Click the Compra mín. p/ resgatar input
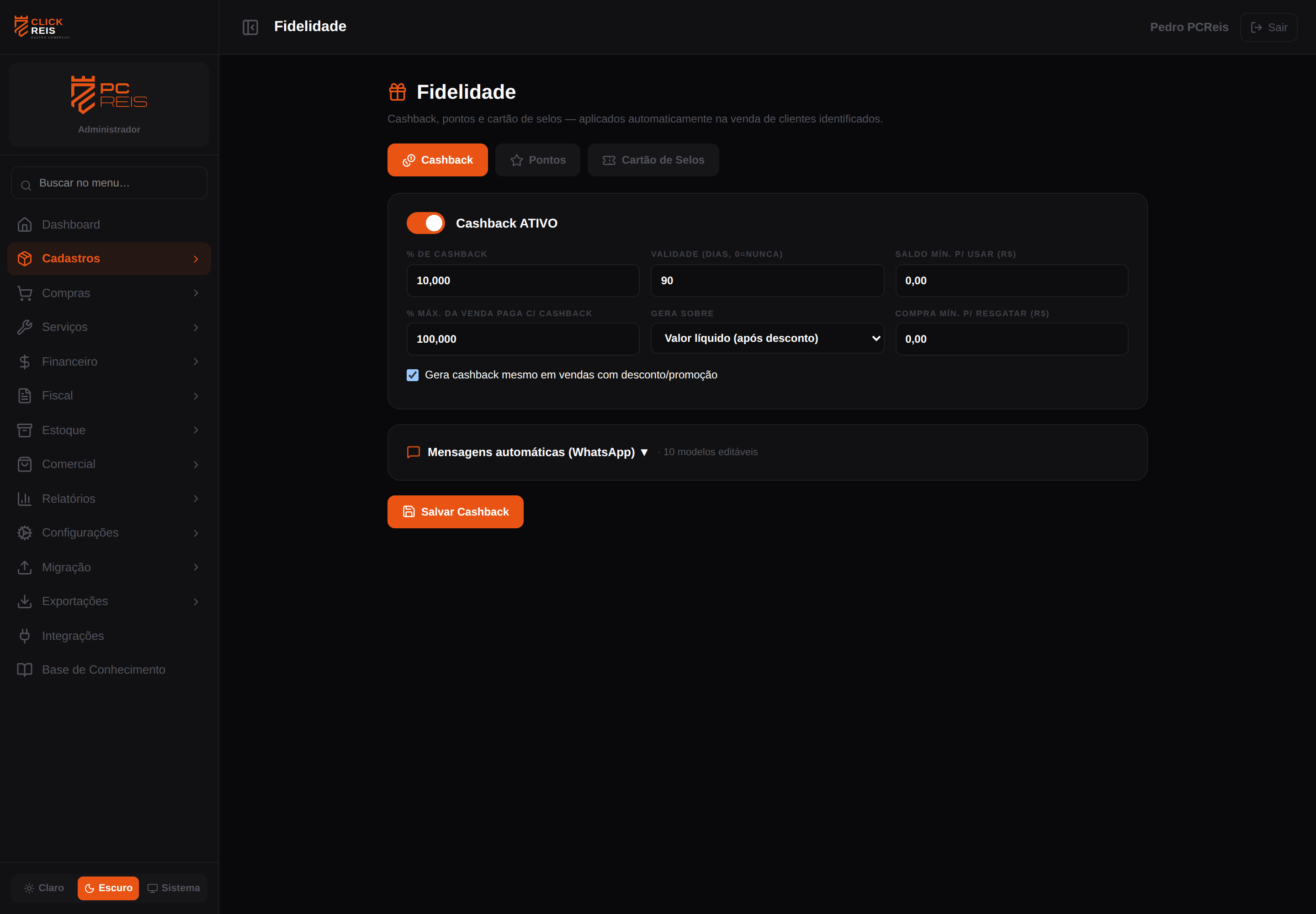Viewport: 1316px width, 914px height. [1011, 339]
